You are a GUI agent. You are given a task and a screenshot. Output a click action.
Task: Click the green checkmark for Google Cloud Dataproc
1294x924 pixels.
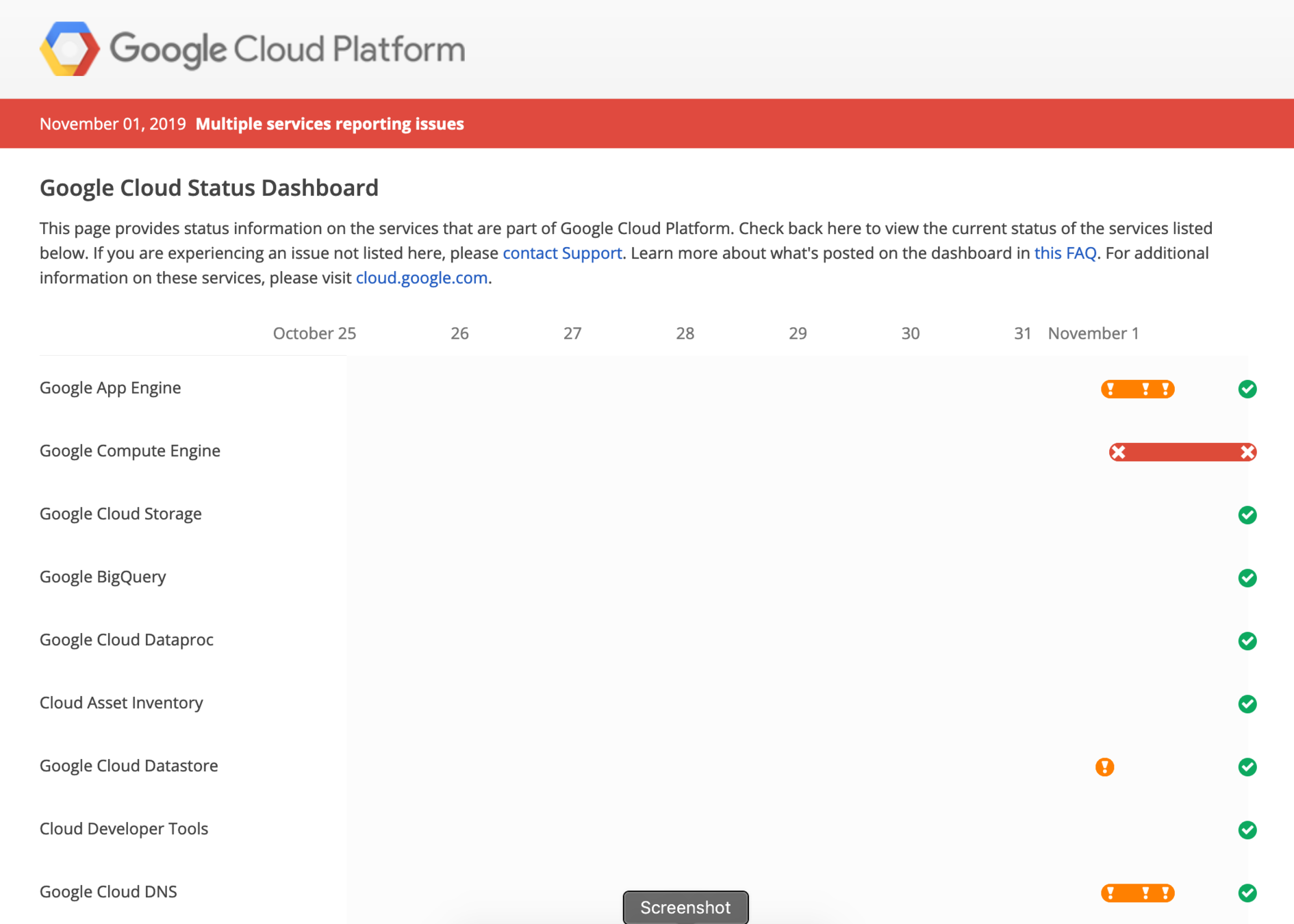pos(1247,641)
